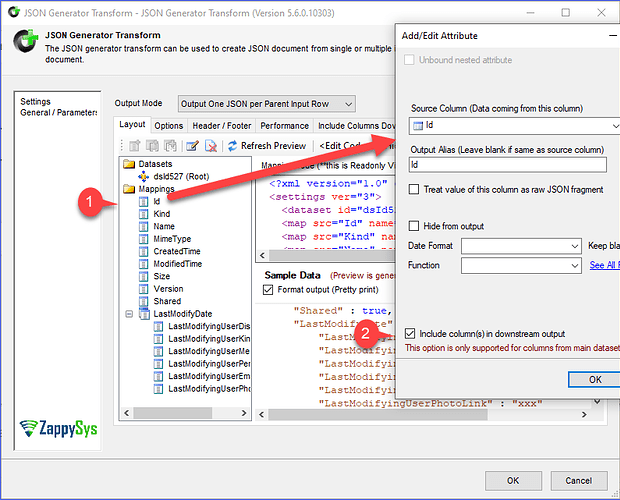Click the ModifiedTime mapping column icon
This screenshot has width=620, height=500.
144,264
